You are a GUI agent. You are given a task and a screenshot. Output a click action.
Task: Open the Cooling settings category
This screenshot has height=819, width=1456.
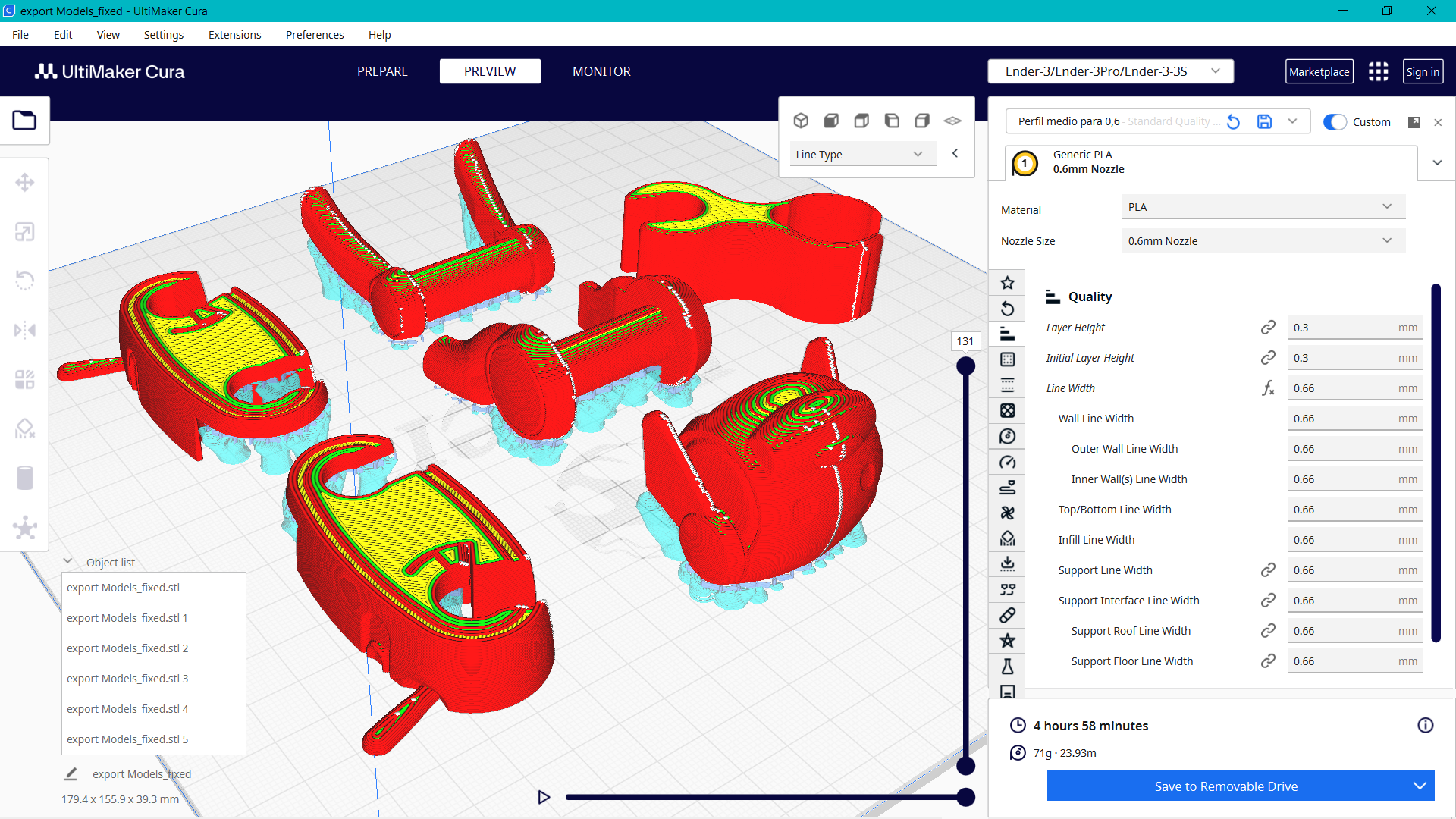(x=1007, y=513)
